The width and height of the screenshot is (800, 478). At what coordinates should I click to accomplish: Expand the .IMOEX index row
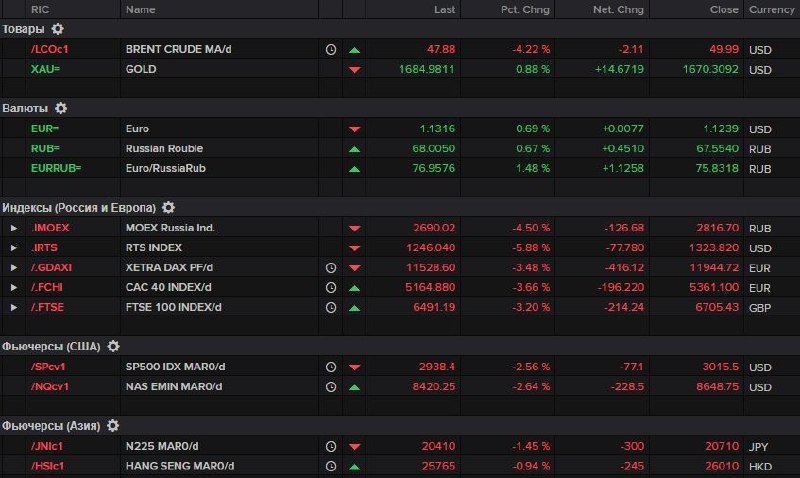click(x=14, y=228)
